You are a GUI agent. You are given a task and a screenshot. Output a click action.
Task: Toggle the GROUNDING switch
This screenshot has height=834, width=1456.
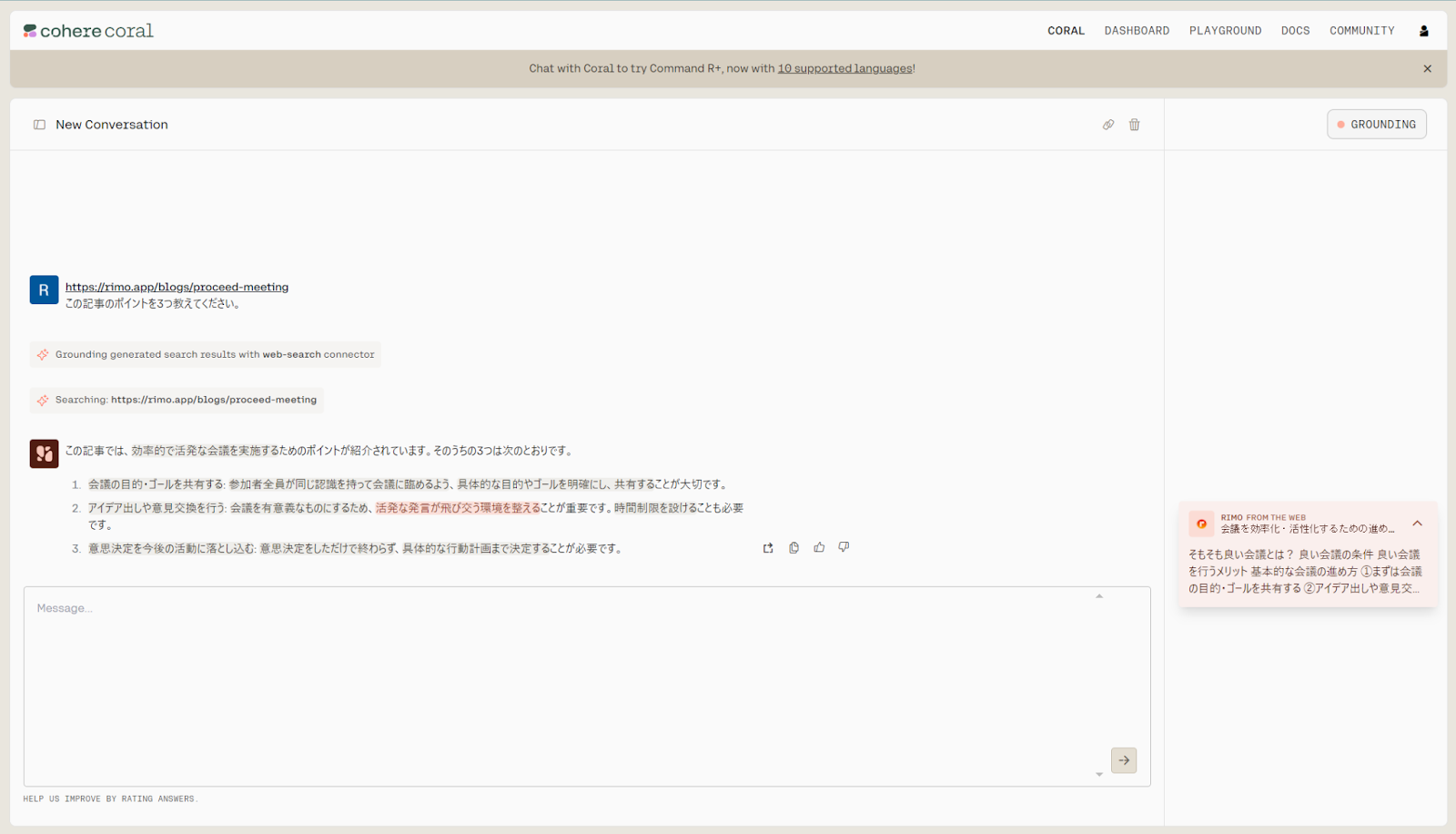click(1376, 125)
